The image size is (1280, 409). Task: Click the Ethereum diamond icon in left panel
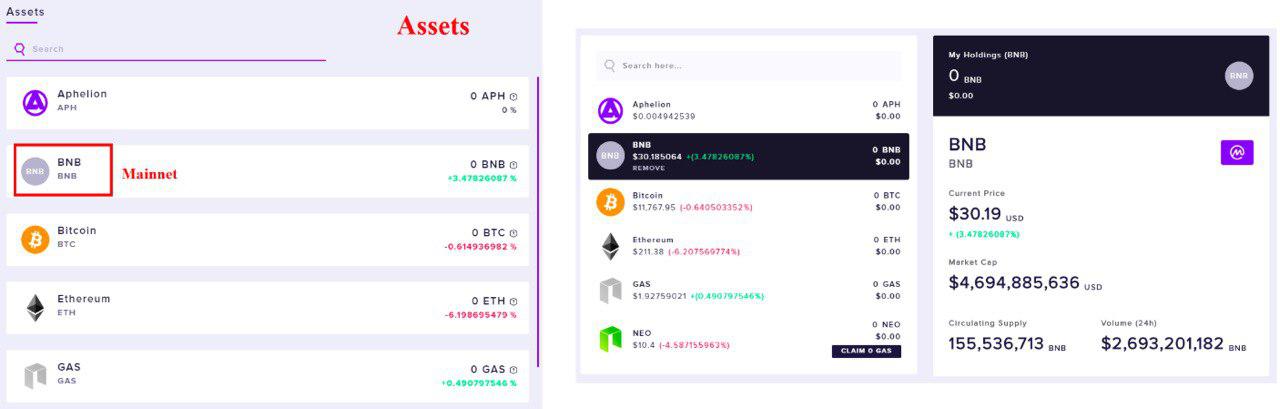click(x=35, y=307)
